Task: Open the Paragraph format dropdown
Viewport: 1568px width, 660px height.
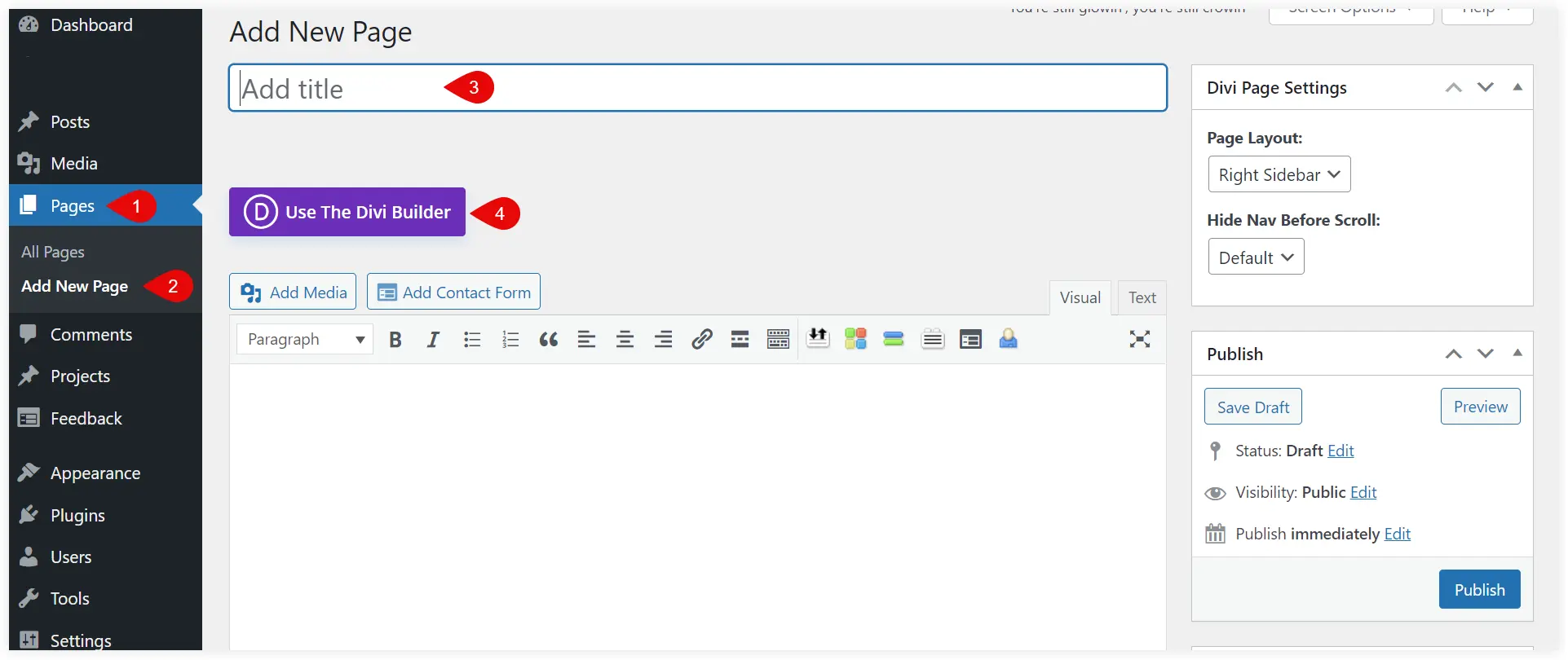Action: point(305,340)
